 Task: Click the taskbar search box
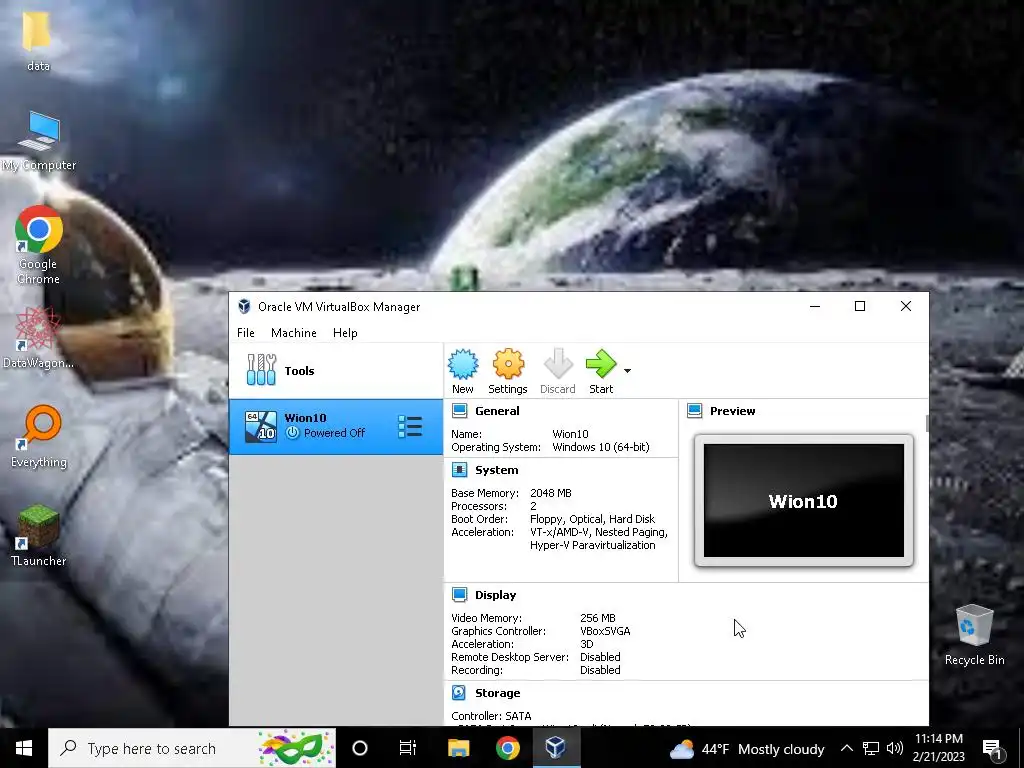[192, 748]
